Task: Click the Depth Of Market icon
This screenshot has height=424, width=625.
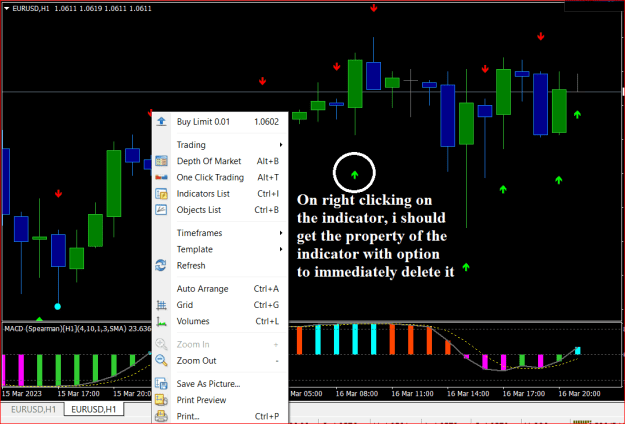Action: (x=161, y=161)
